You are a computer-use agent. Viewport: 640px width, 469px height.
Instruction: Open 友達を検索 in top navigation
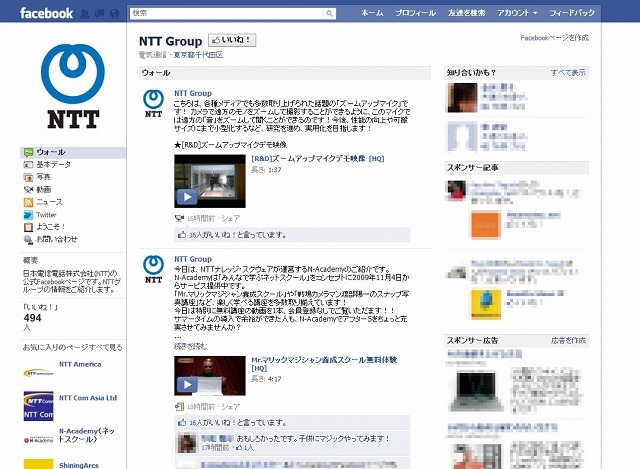(467, 13)
